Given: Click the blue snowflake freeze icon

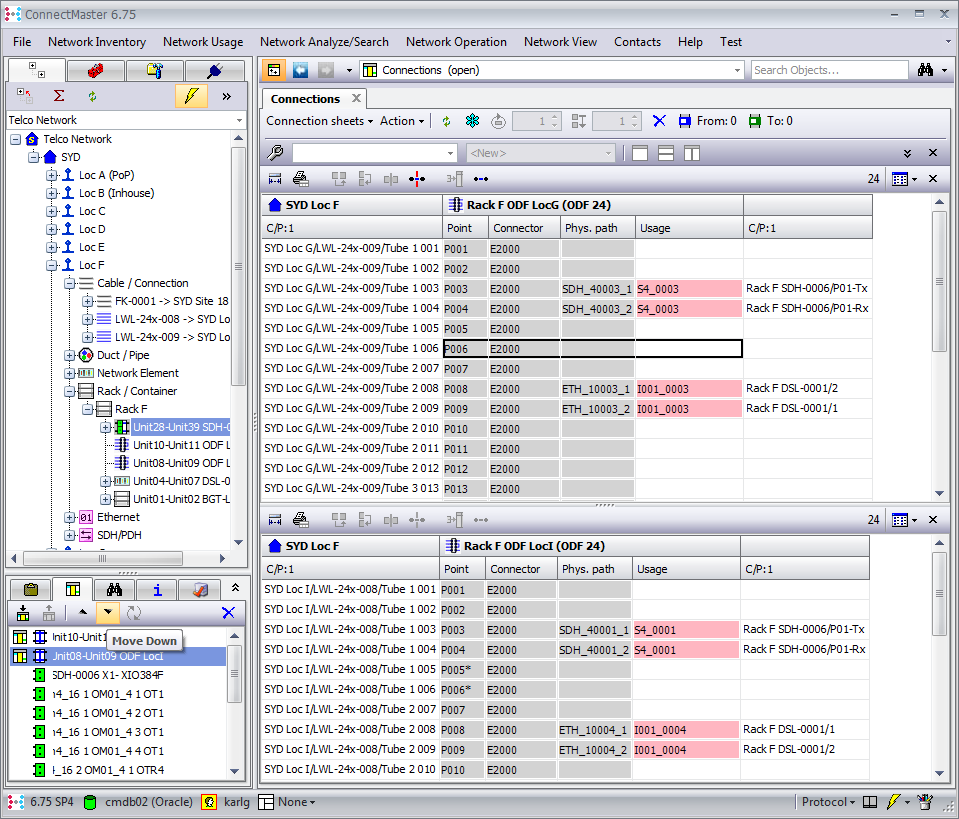Looking at the screenshot, I should click(472, 121).
